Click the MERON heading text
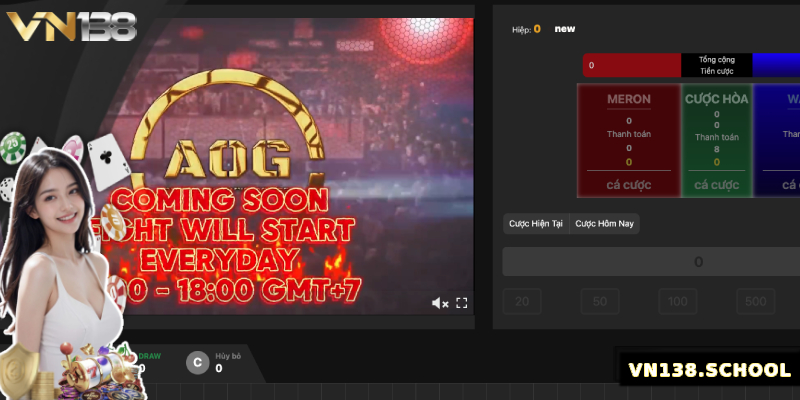800x400 pixels. click(x=629, y=99)
